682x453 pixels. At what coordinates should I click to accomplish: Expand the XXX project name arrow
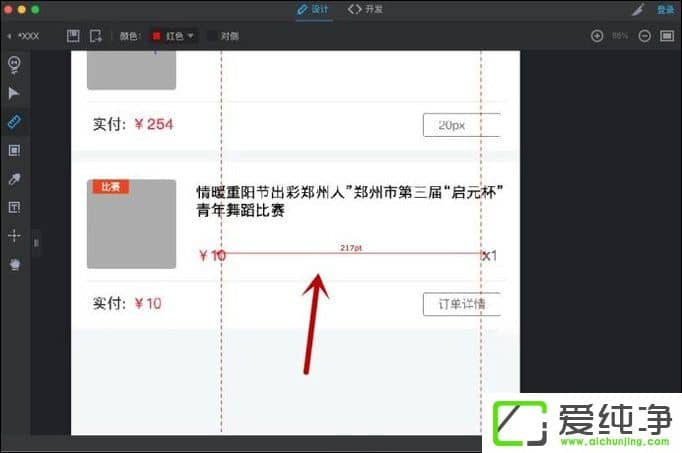9,36
